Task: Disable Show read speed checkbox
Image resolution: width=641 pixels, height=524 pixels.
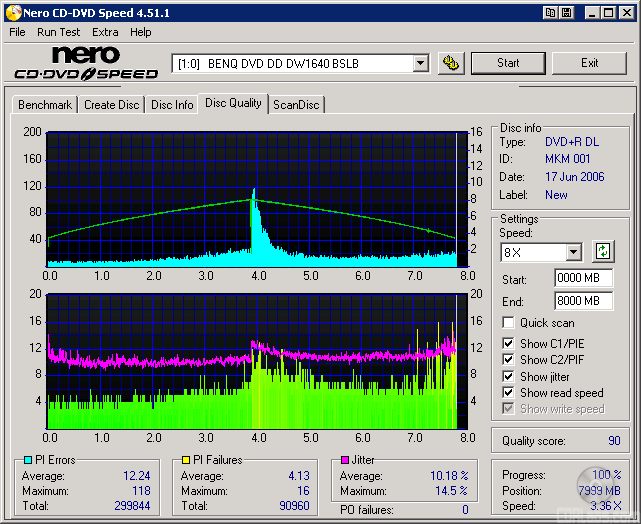Action: tap(509, 393)
